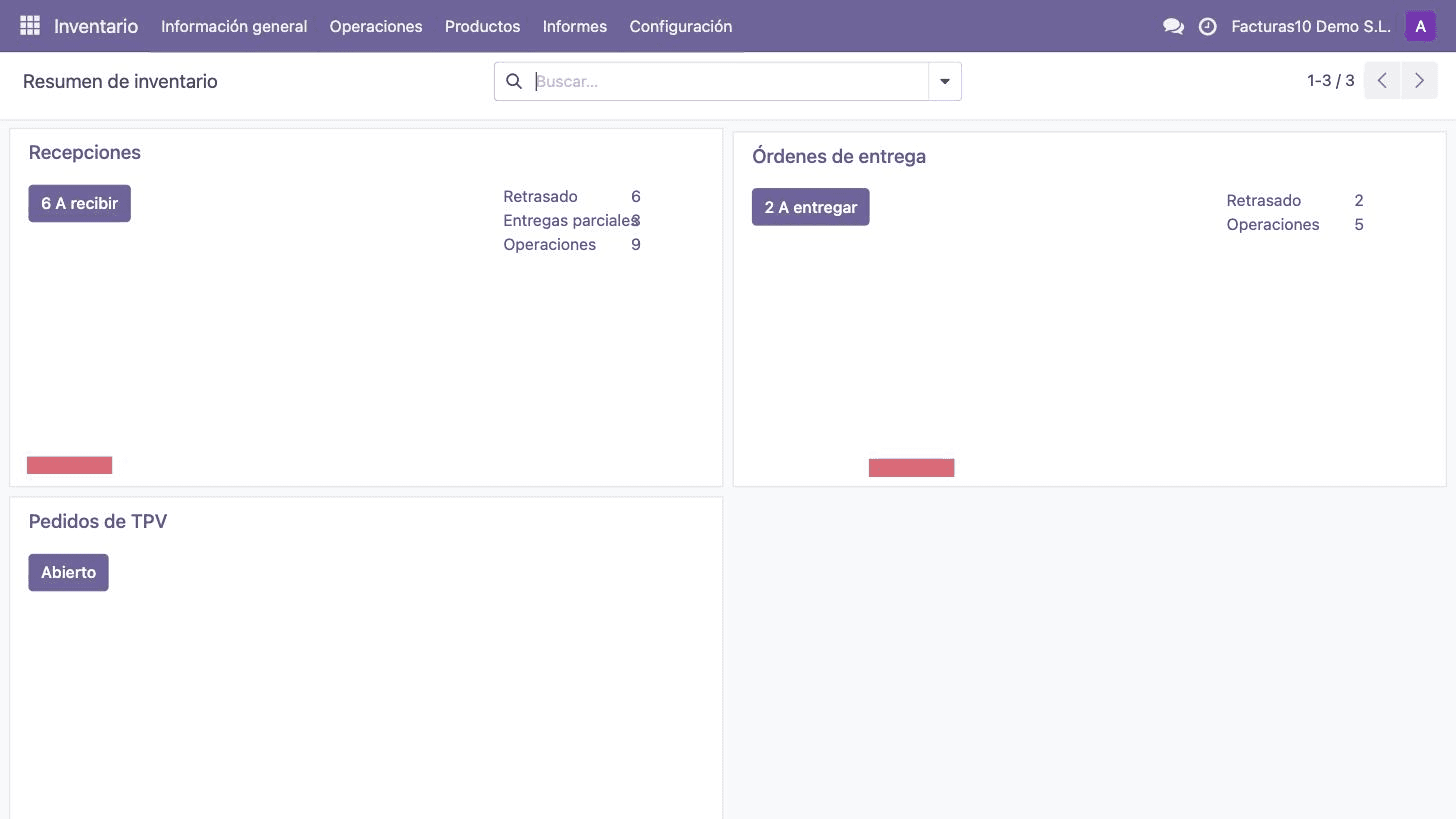Open Pedidos de TPV card title
Screen dimensions: 1456x819
(x=98, y=521)
